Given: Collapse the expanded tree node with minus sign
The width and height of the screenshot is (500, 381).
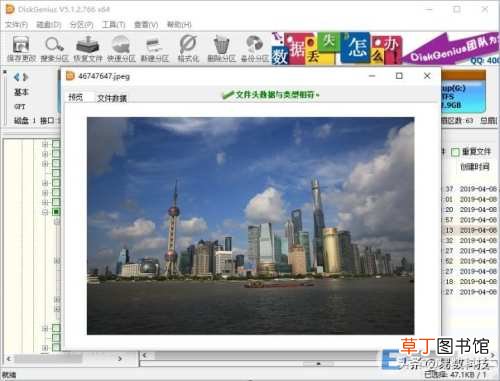Looking at the screenshot, I should tap(45, 212).
